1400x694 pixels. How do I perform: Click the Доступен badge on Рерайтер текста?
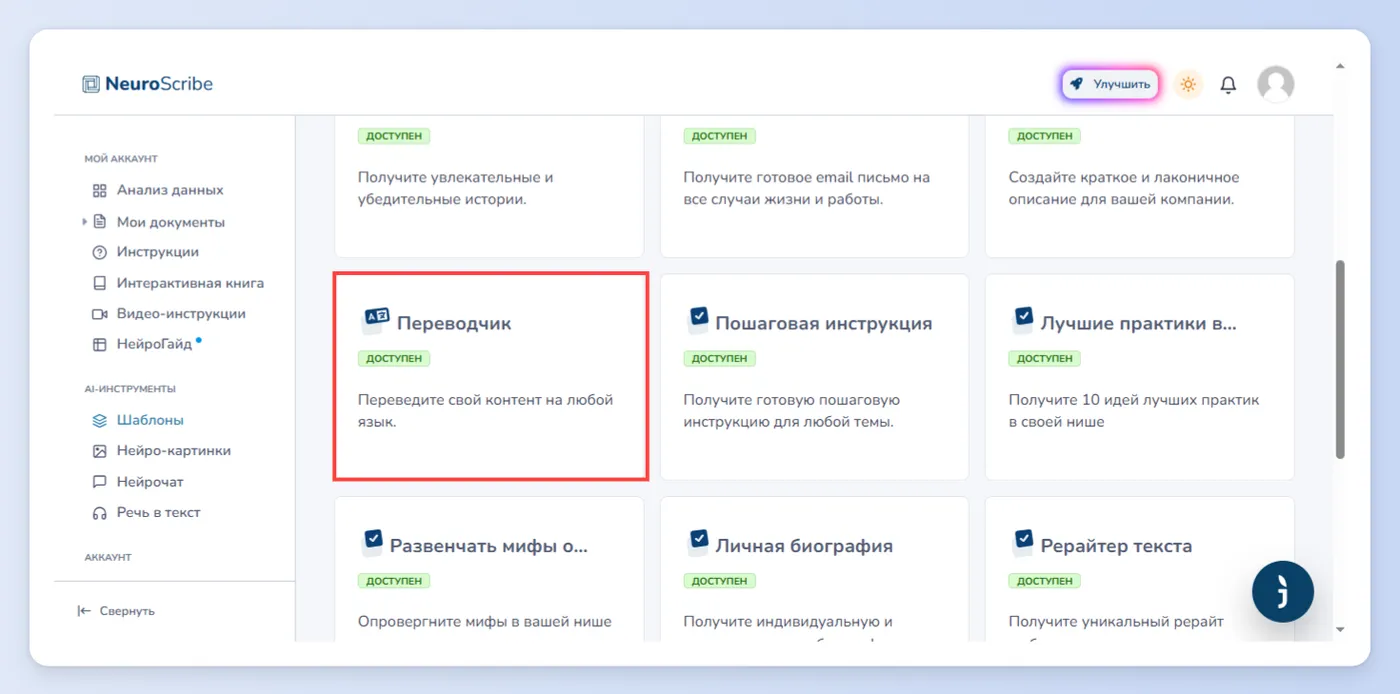(1045, 581)
